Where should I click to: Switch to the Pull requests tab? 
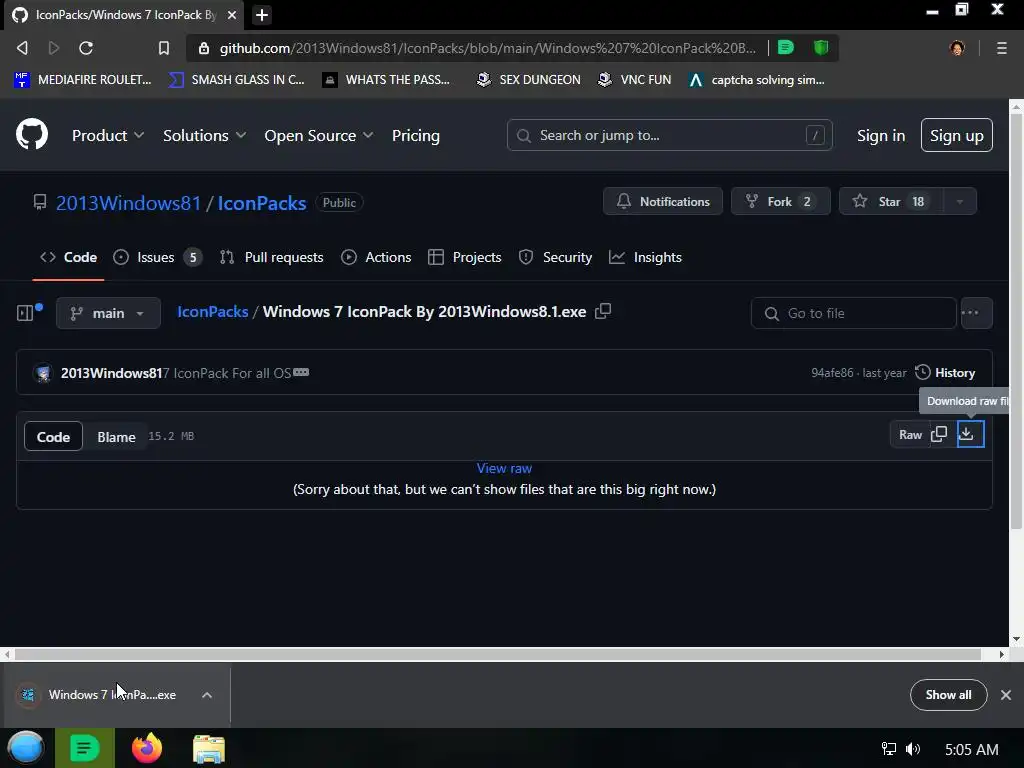click(x=272, y=257)
